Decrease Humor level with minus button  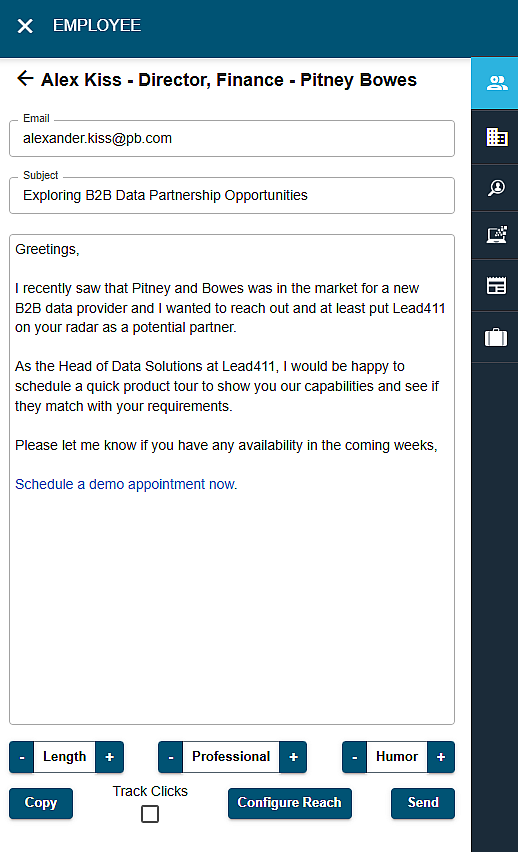[x=355, y=757]
